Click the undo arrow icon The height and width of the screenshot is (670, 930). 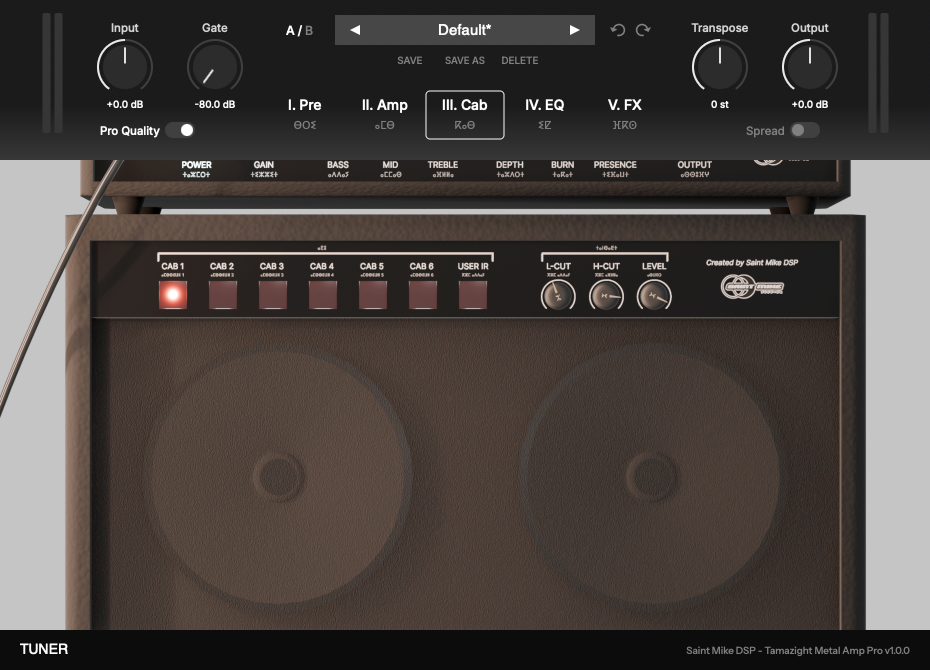pos(617,30)
